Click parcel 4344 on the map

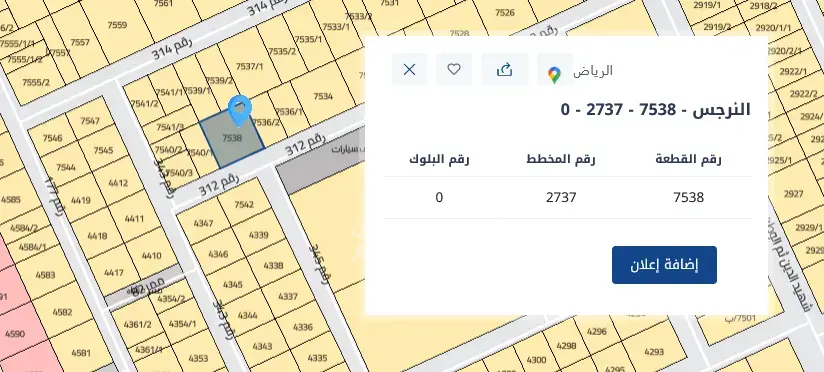pyautogui.click(x=248, y=315)
